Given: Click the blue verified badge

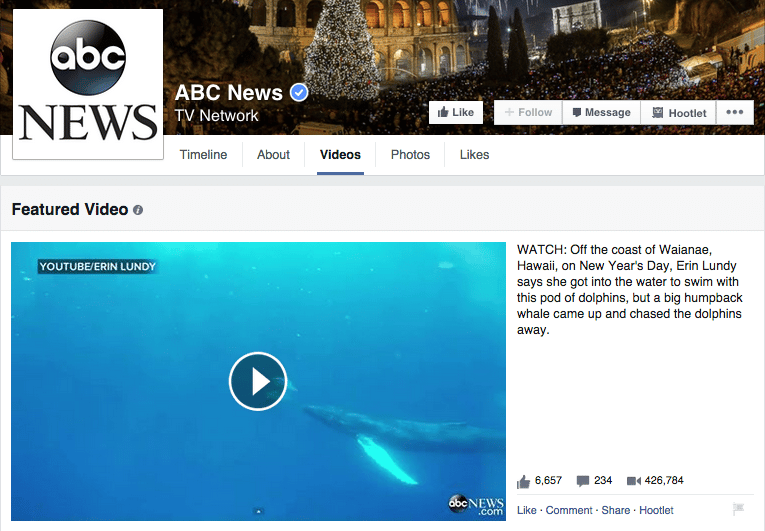Looking at the screenshot, I should pos(299,92).
